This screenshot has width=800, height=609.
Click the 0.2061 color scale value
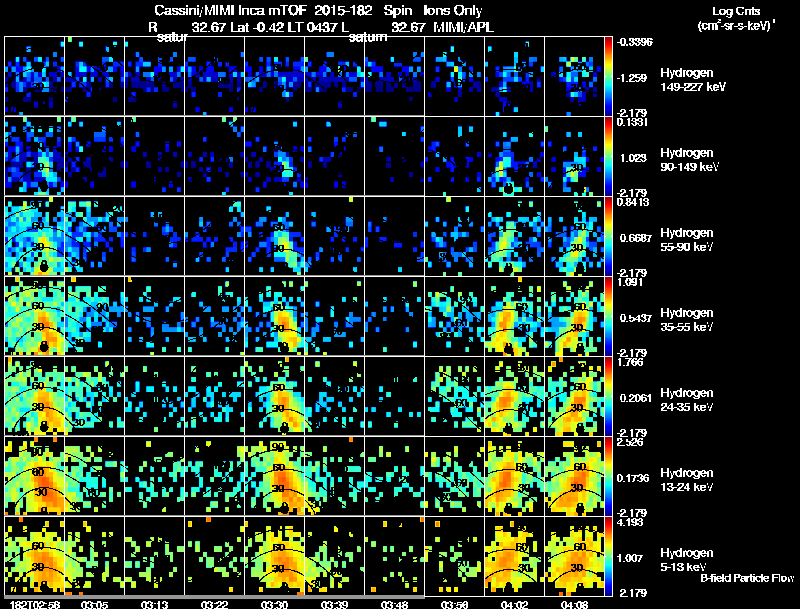tap(635, 398)
